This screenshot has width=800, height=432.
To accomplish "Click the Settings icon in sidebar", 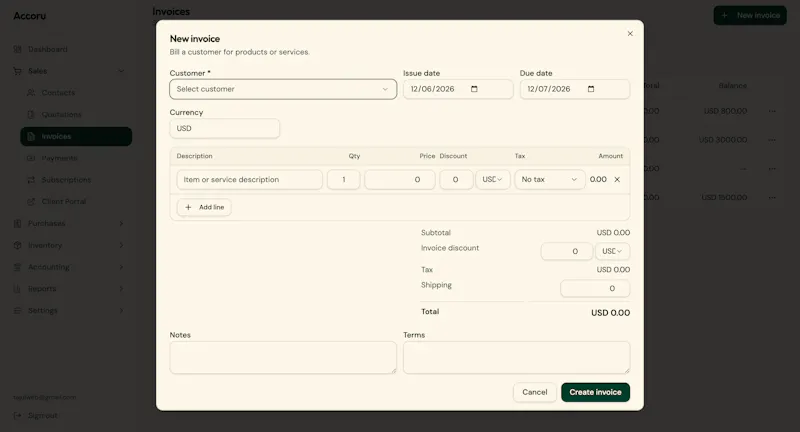I will coord(18,311).
